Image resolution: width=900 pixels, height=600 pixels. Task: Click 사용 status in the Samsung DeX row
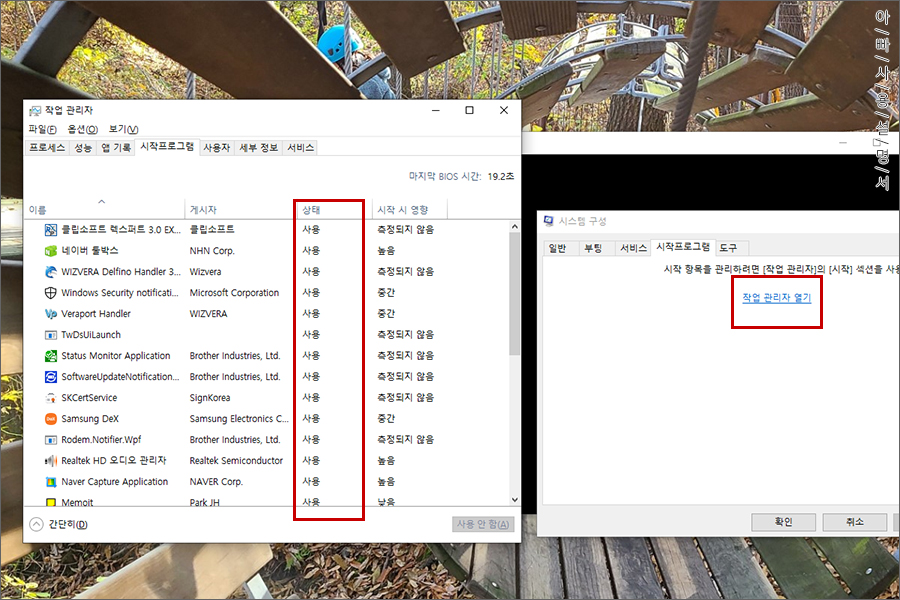311,419
